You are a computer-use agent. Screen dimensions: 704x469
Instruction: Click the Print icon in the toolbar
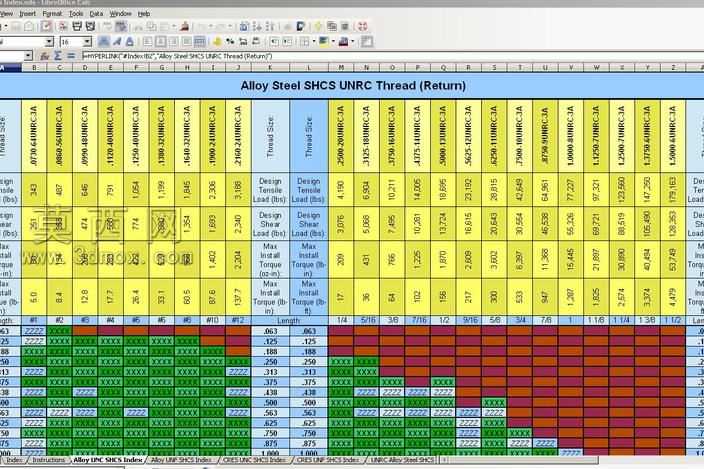(x=77, y=26)
